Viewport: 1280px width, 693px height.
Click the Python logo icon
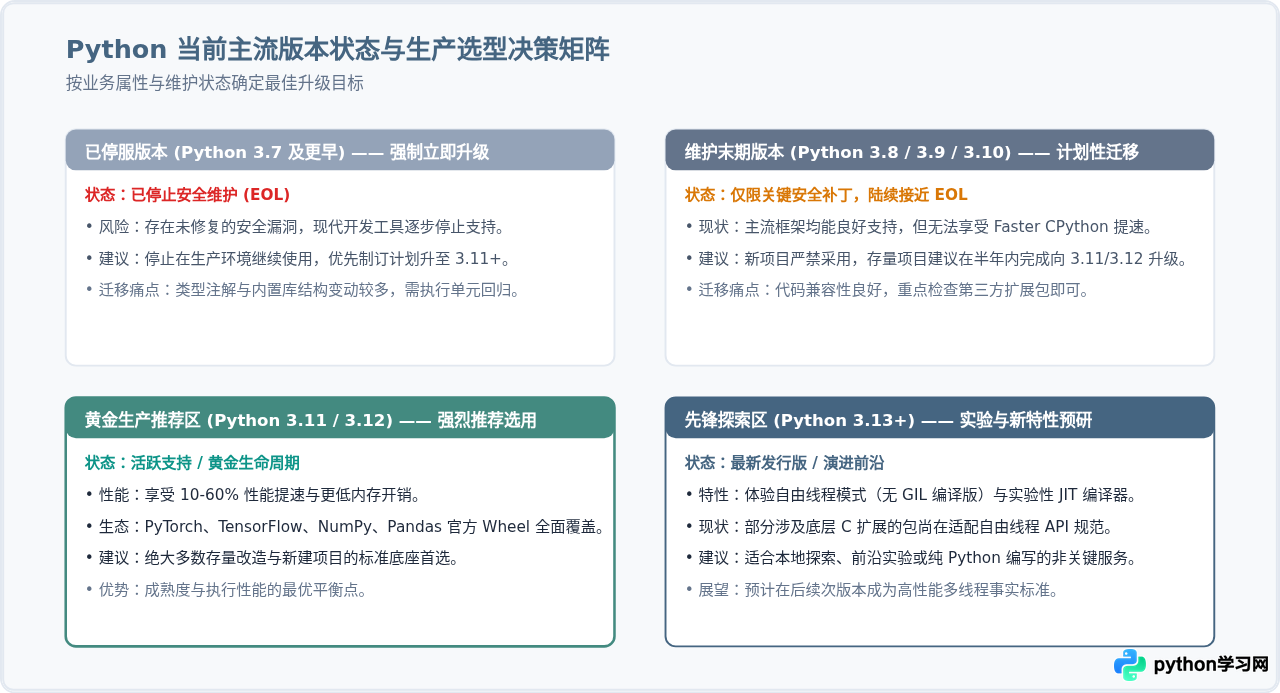pos(1130,665)
